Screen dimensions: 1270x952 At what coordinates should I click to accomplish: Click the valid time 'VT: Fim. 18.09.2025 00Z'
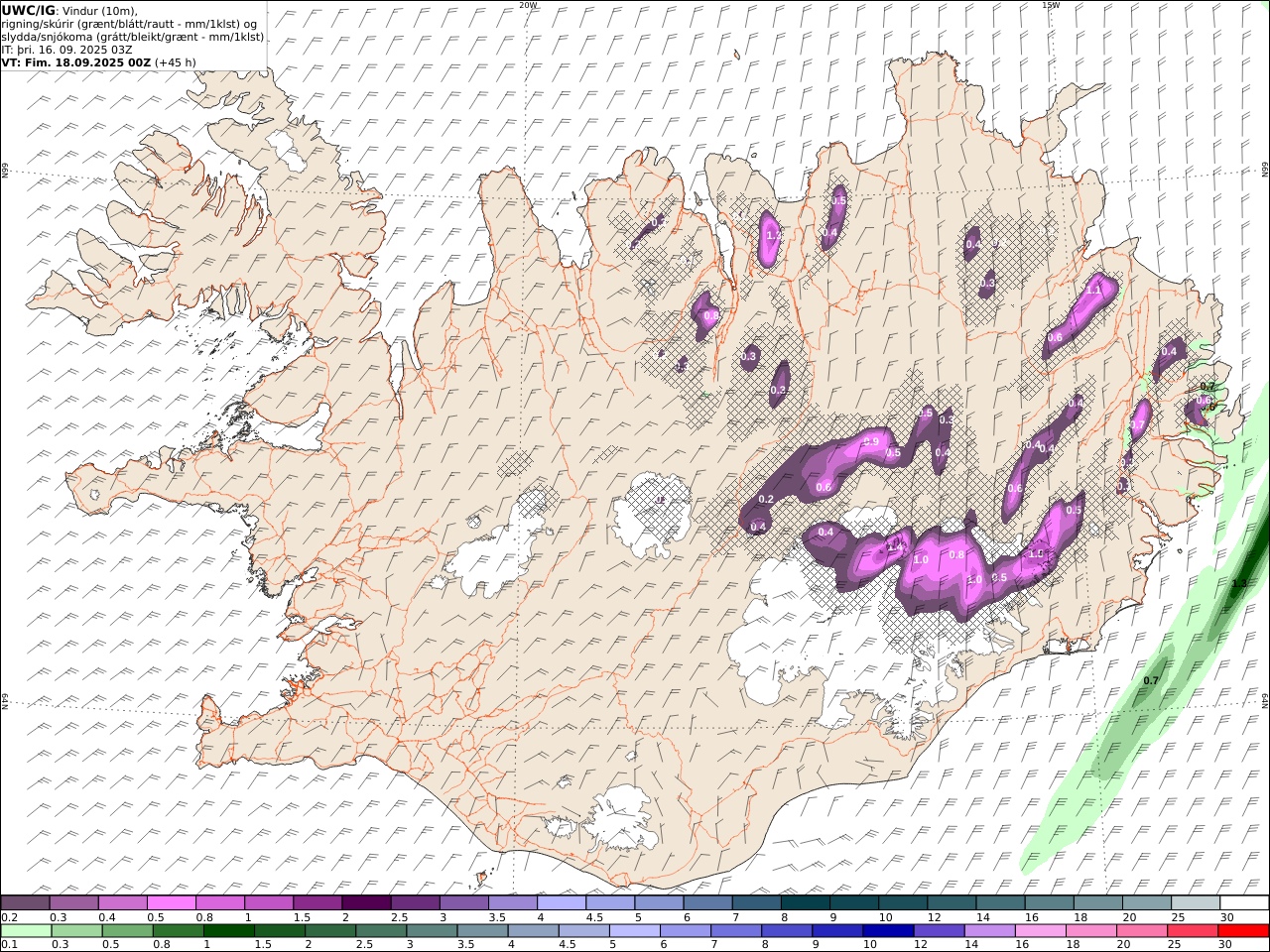(76, 62)
